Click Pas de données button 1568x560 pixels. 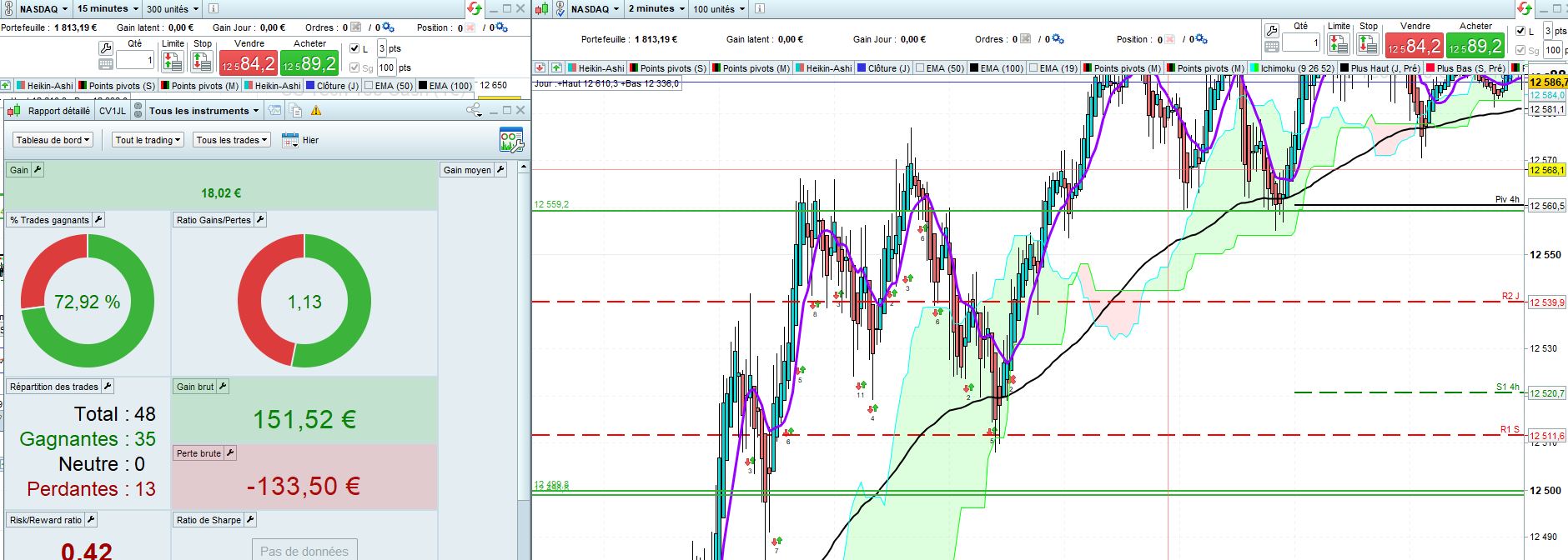pyautogui.click(x=304, y=550)
